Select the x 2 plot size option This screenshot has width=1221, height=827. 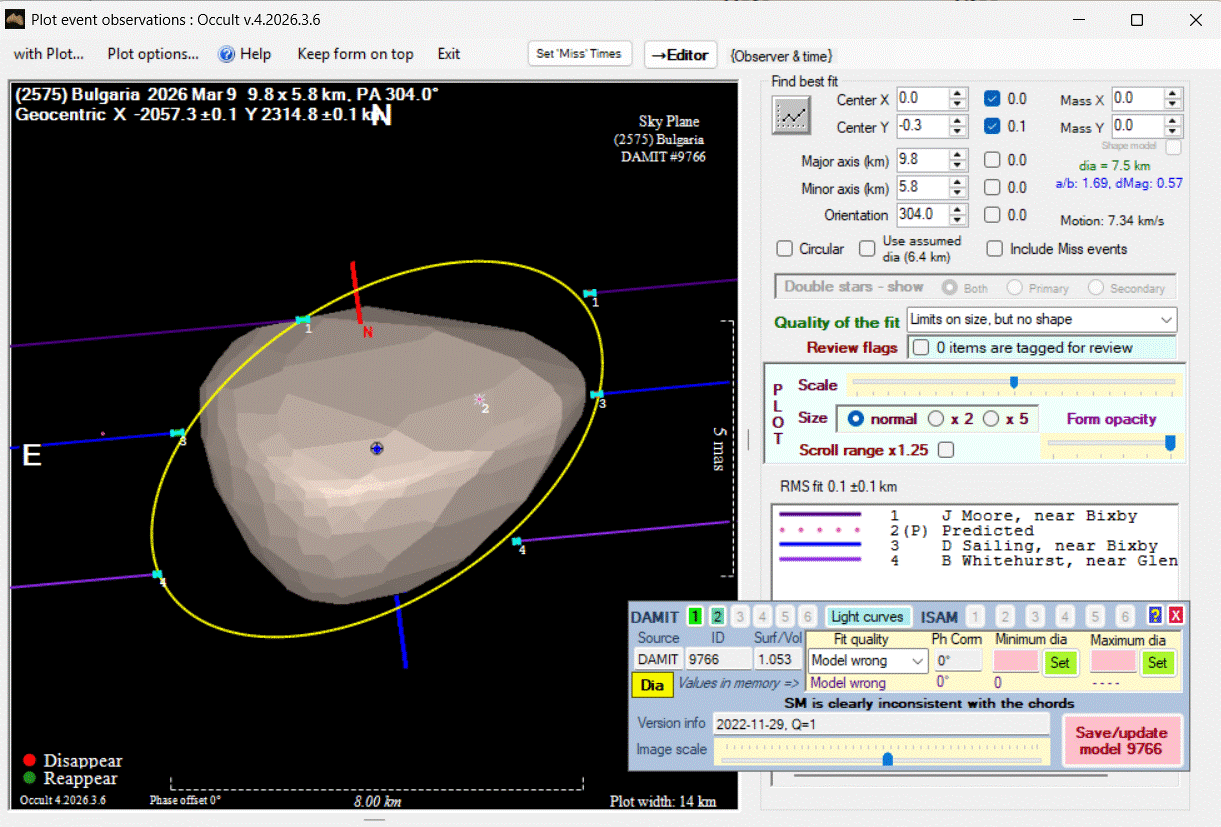click(x=937, y=419)
